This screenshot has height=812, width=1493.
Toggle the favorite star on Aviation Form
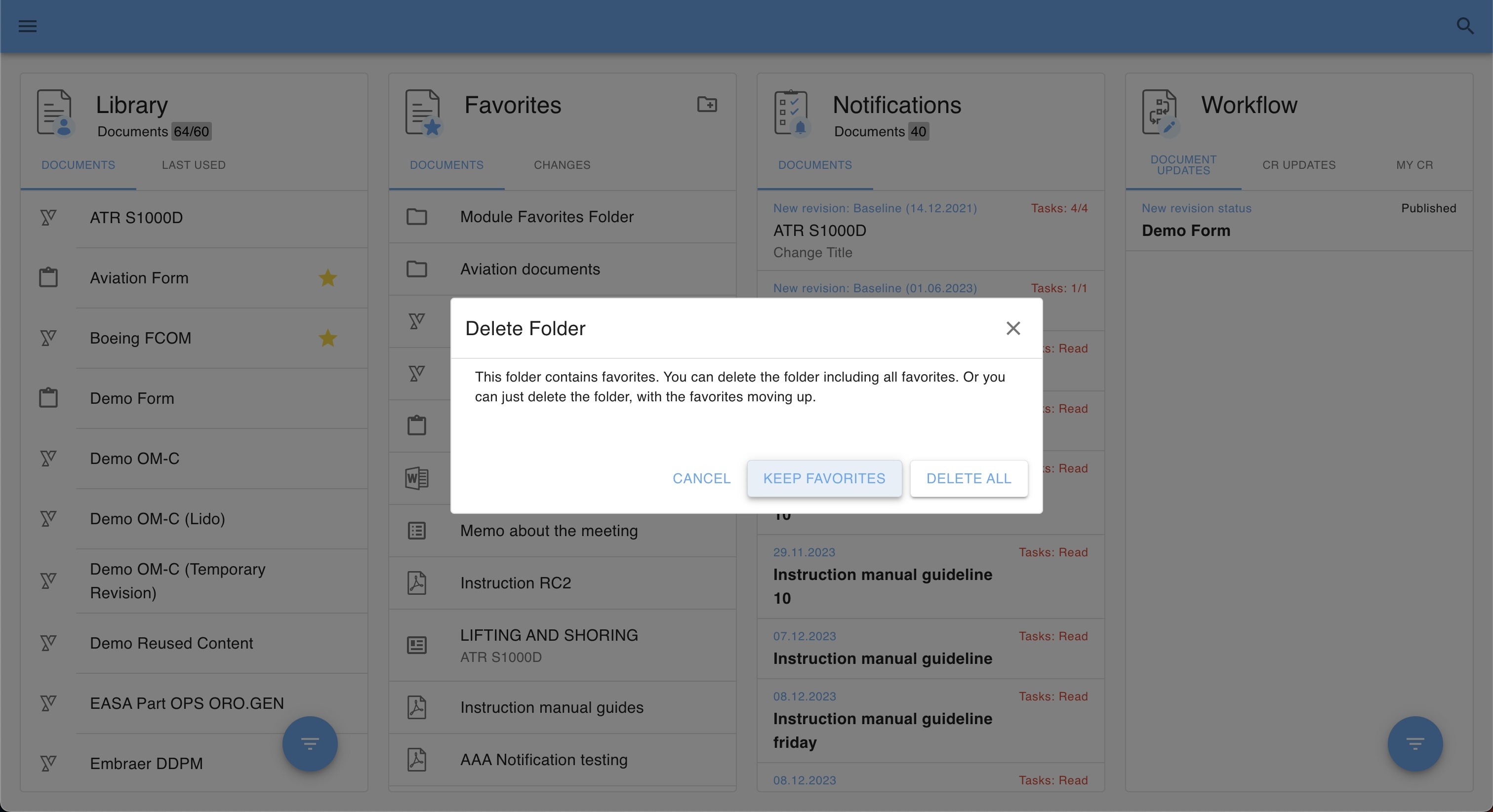pyautogui.click(x=327, y=278)
